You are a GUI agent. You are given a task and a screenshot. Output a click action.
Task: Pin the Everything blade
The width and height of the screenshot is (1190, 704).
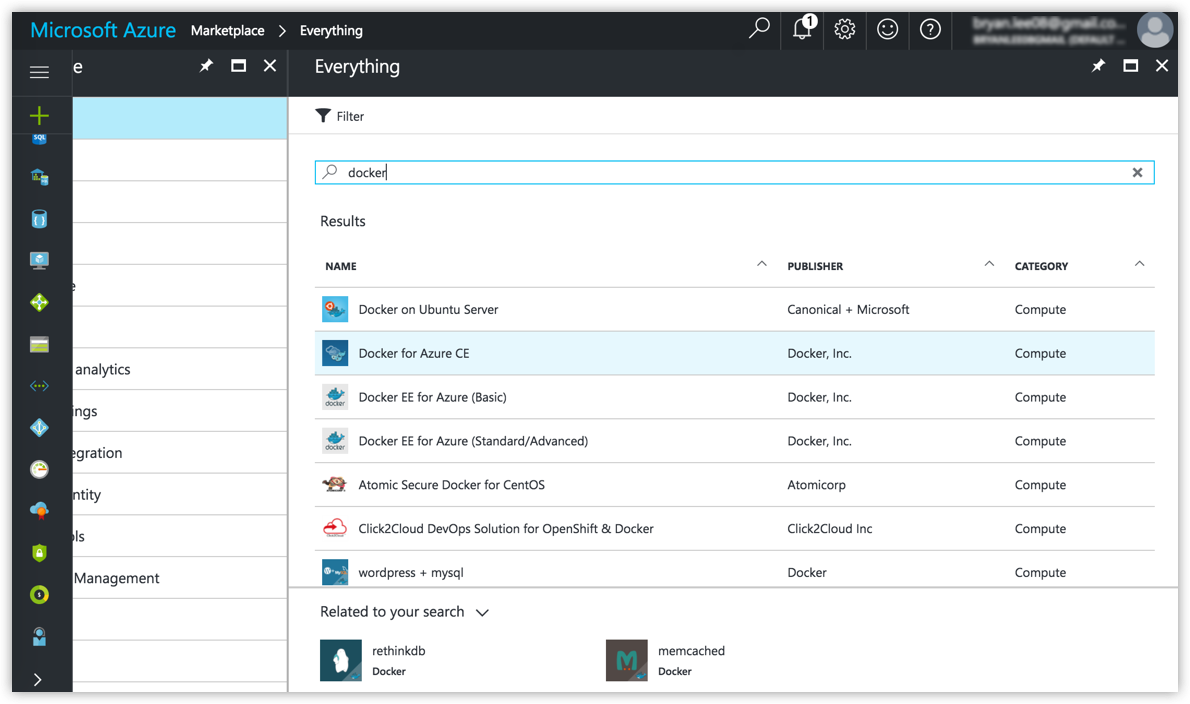[1098, 66]
